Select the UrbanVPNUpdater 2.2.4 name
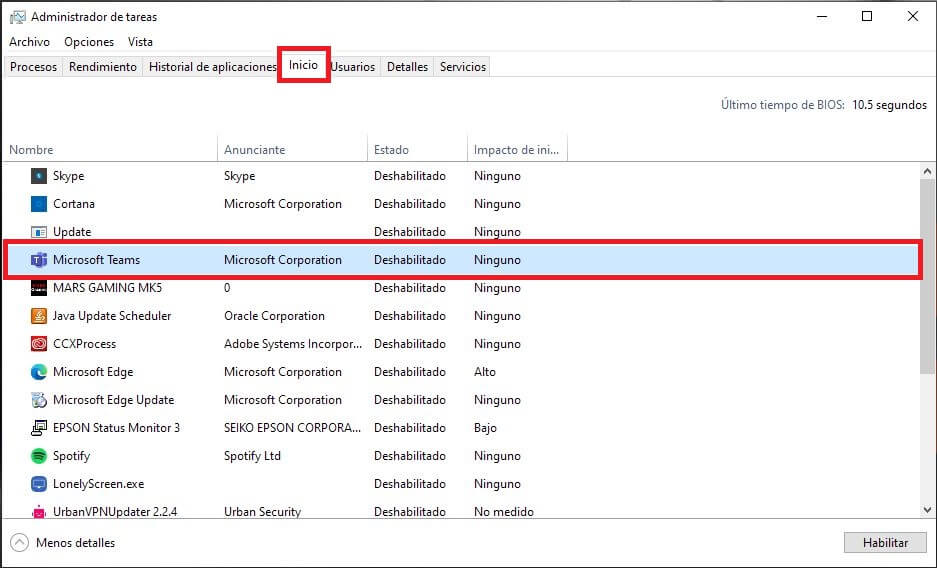The width and height of the screenshot is (937, 568). tap(115, 512)
